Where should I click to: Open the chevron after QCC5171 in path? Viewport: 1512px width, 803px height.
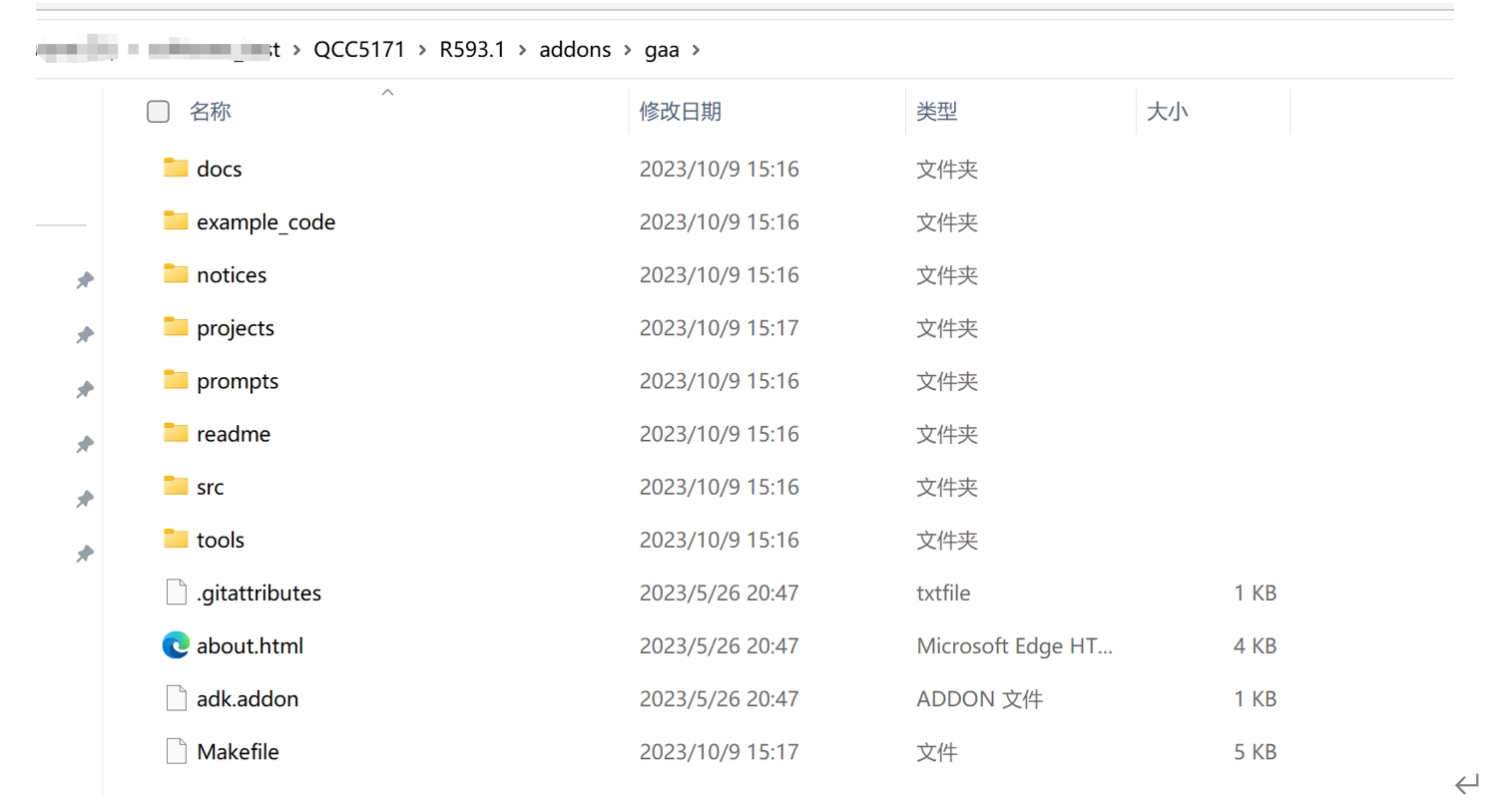[422, 50]
